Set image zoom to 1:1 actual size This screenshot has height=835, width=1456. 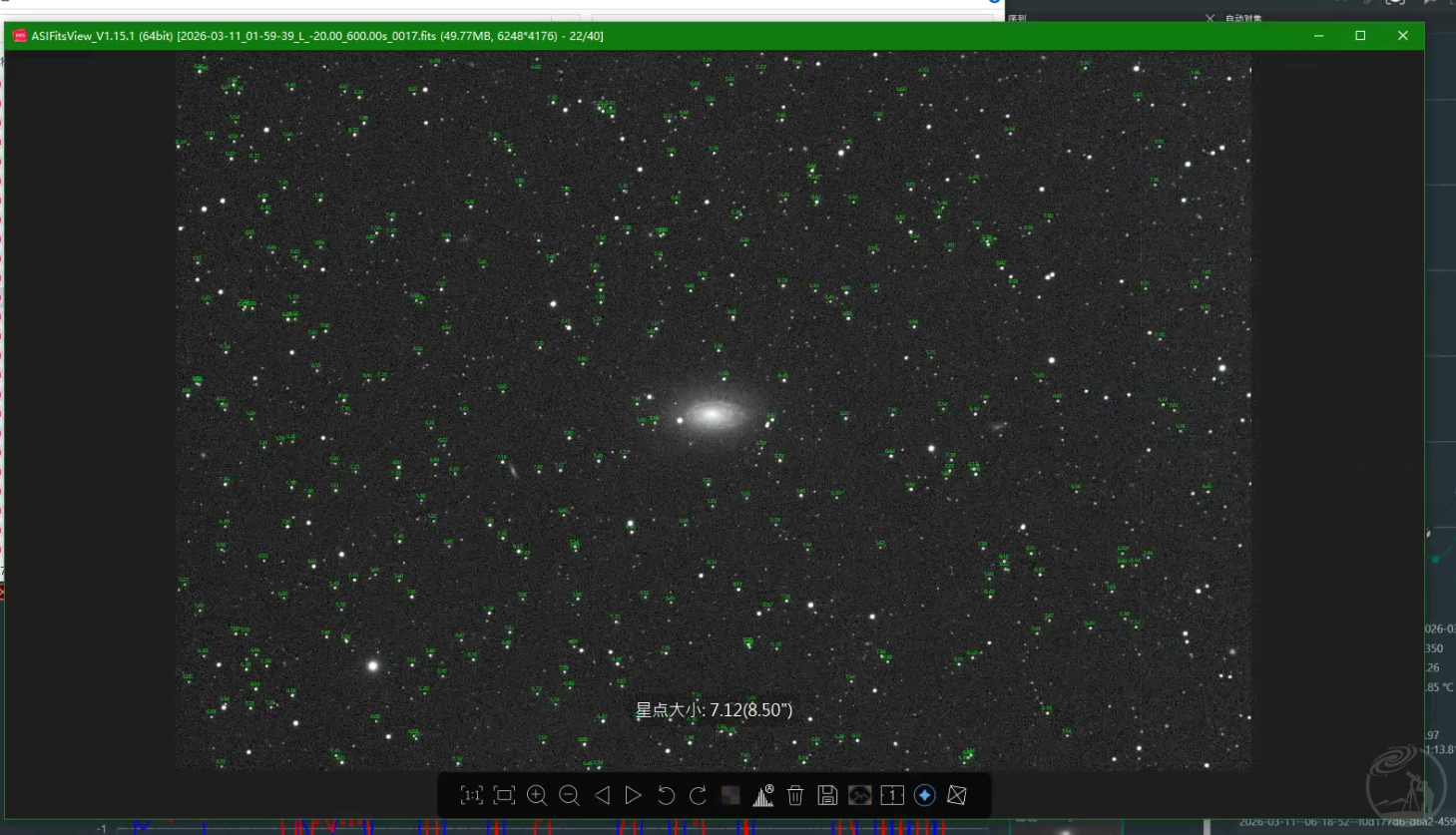[x=471, y=795]
